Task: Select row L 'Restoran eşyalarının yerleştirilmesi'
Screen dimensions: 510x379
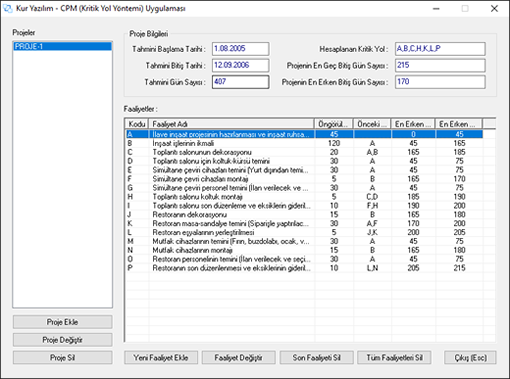Action: (304, 232)
